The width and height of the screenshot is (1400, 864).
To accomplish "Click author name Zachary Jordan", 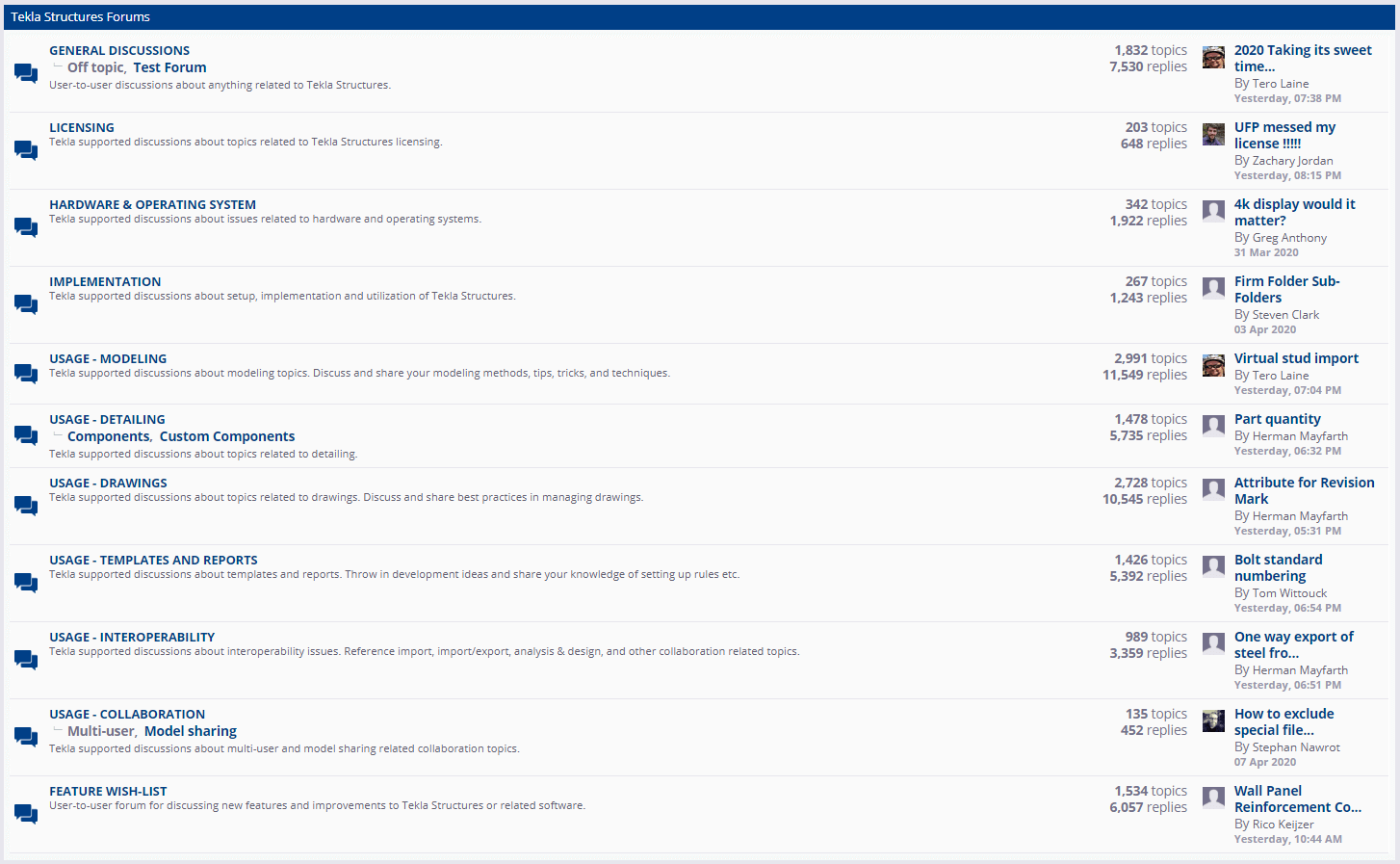I will (1292, 161).
